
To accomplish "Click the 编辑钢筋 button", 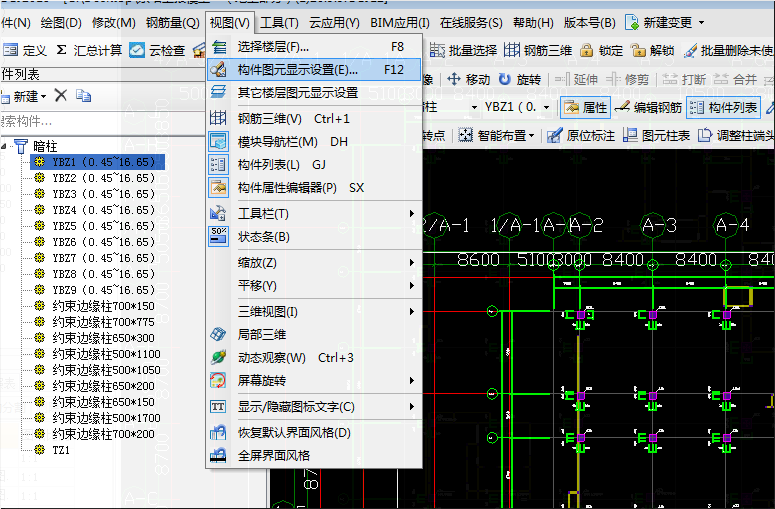I will [x=648, y=107].
